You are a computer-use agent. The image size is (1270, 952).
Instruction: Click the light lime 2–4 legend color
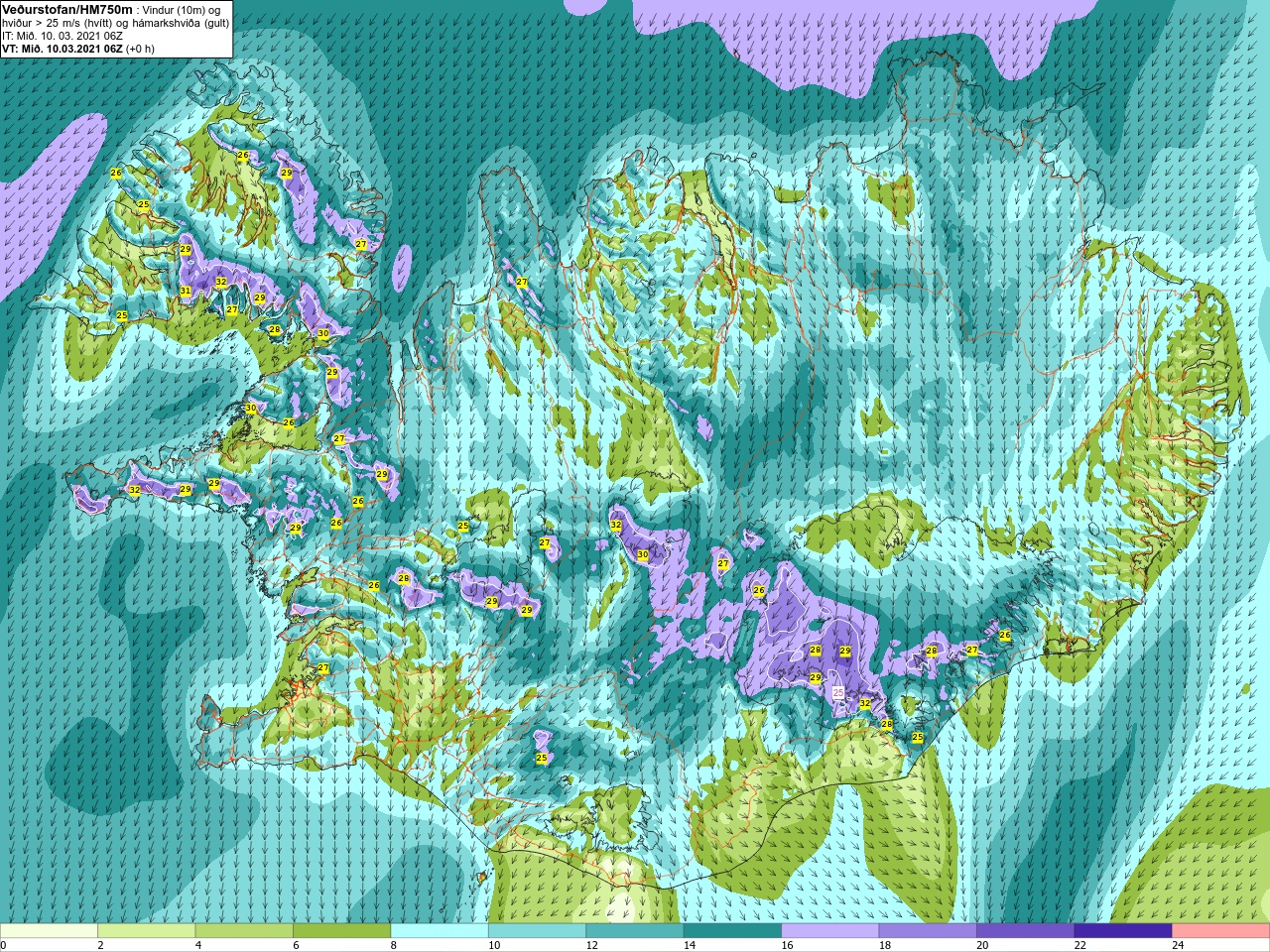point(146,931)
